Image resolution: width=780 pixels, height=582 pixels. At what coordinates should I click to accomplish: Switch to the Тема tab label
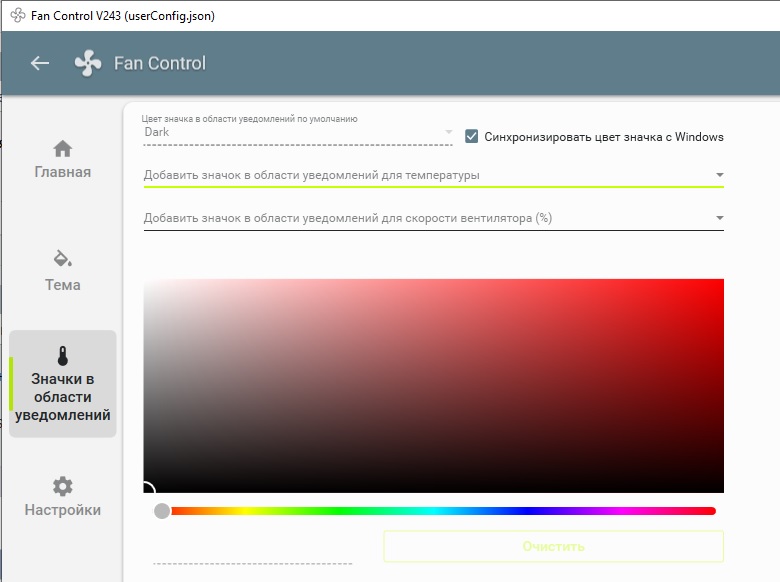pos(63,285)
